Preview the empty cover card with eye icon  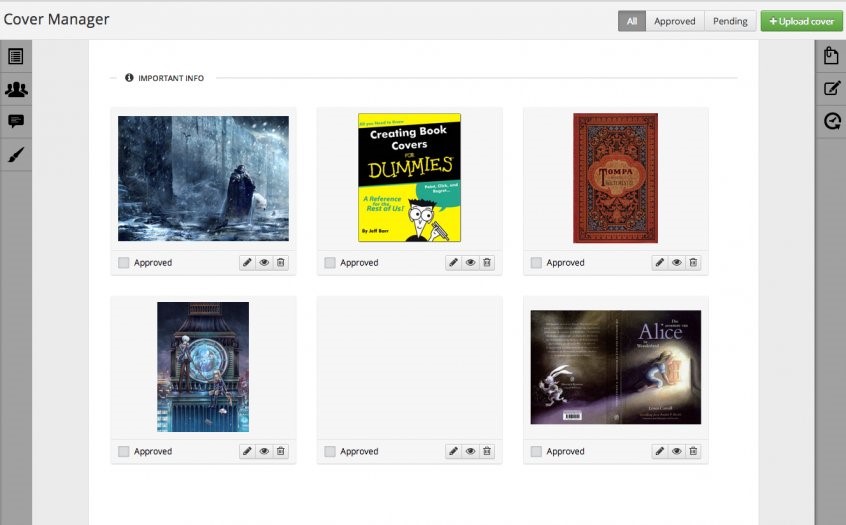pyautogui.click(x=470, y=451)
